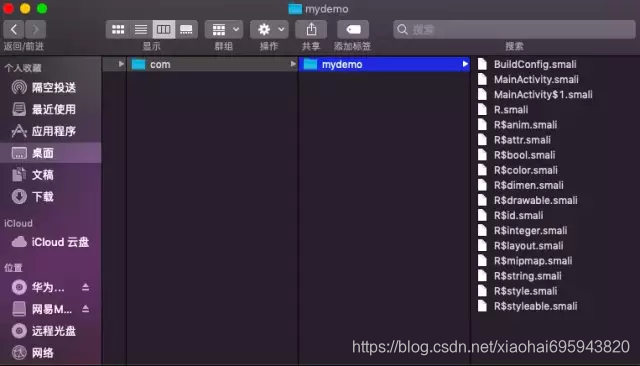Focus the Finder search field
The width and height of the screenshot is (640, 366).
pyautogui.click(x=514, y=29)
